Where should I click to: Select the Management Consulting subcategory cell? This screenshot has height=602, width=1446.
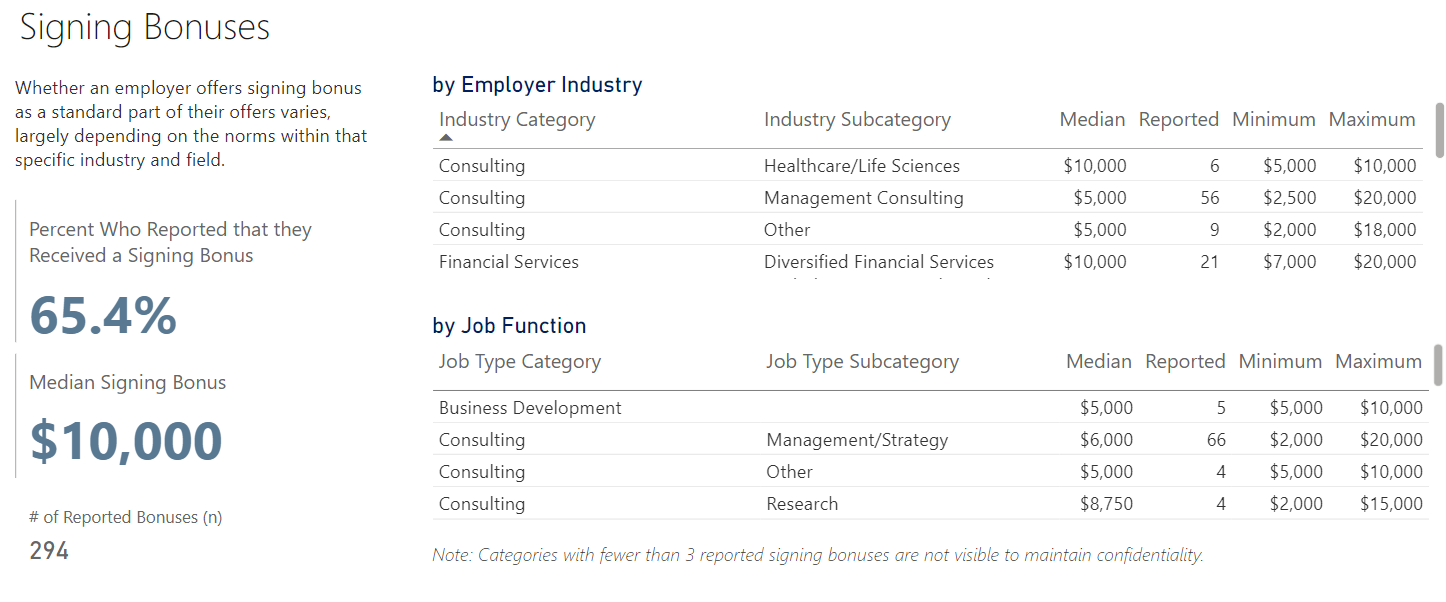point(863,198)
